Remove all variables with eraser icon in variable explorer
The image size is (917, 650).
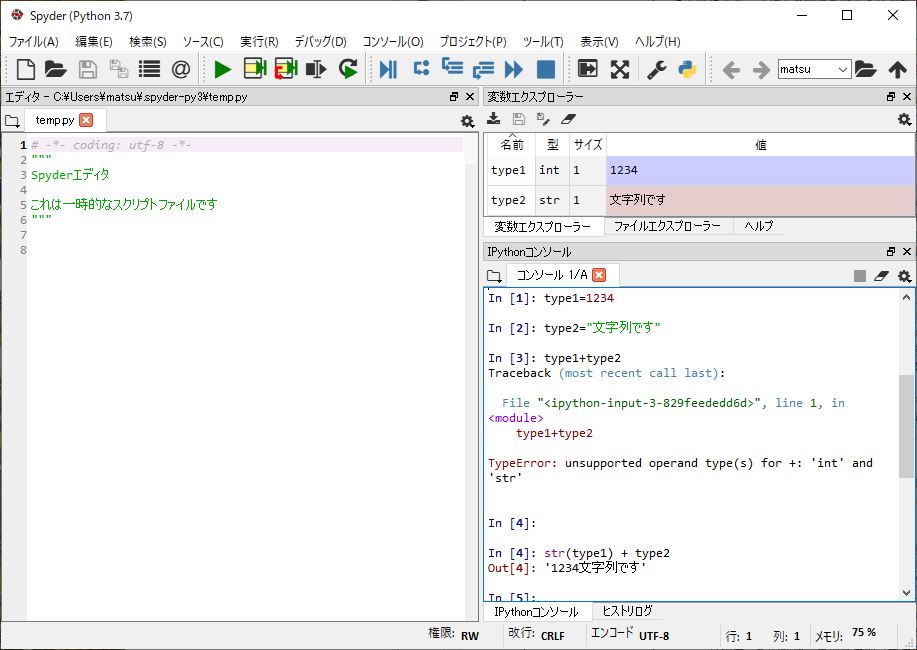click(x=568, y=119)
